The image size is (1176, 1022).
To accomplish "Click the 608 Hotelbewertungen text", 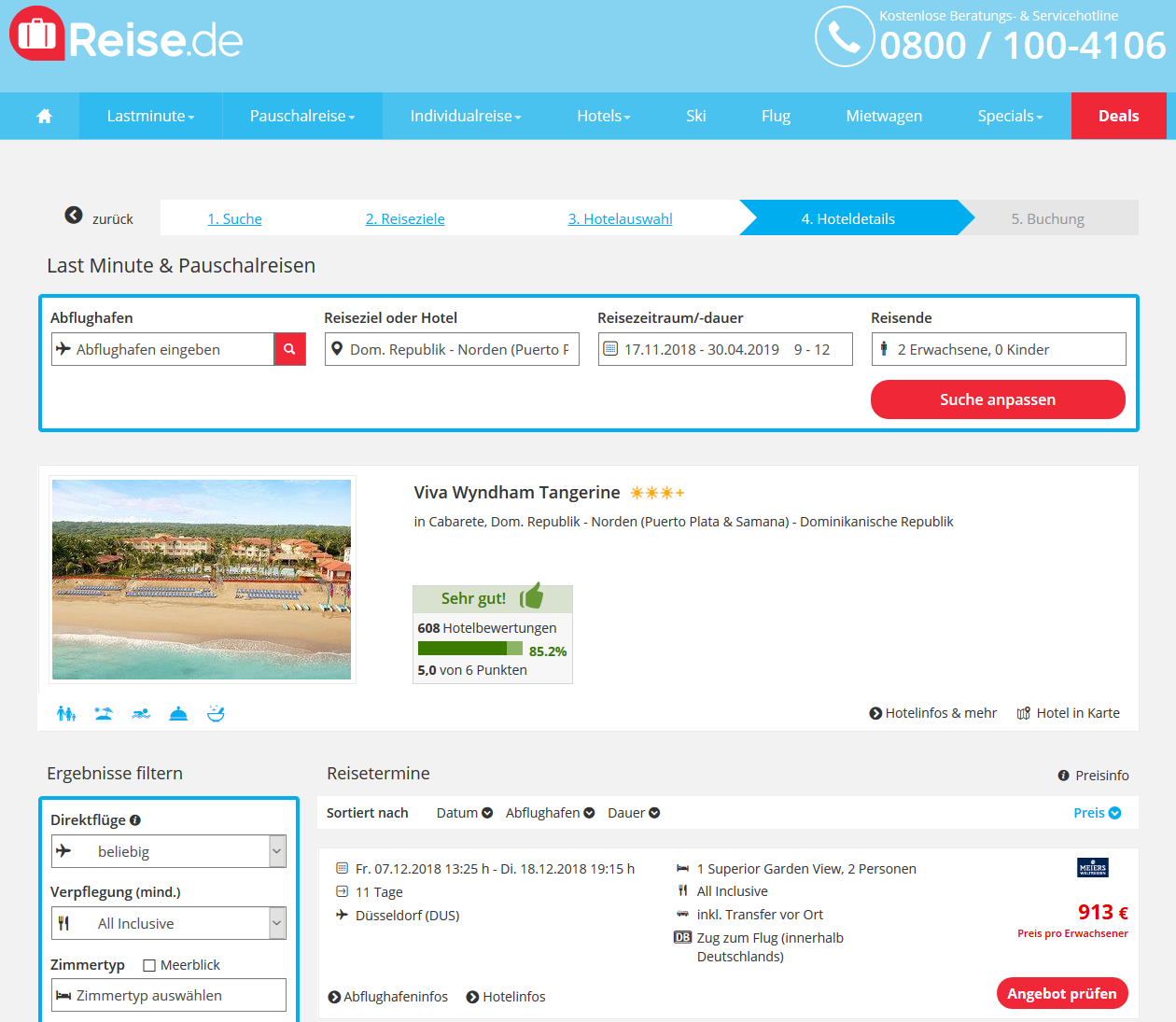I will tap(487, 628).
